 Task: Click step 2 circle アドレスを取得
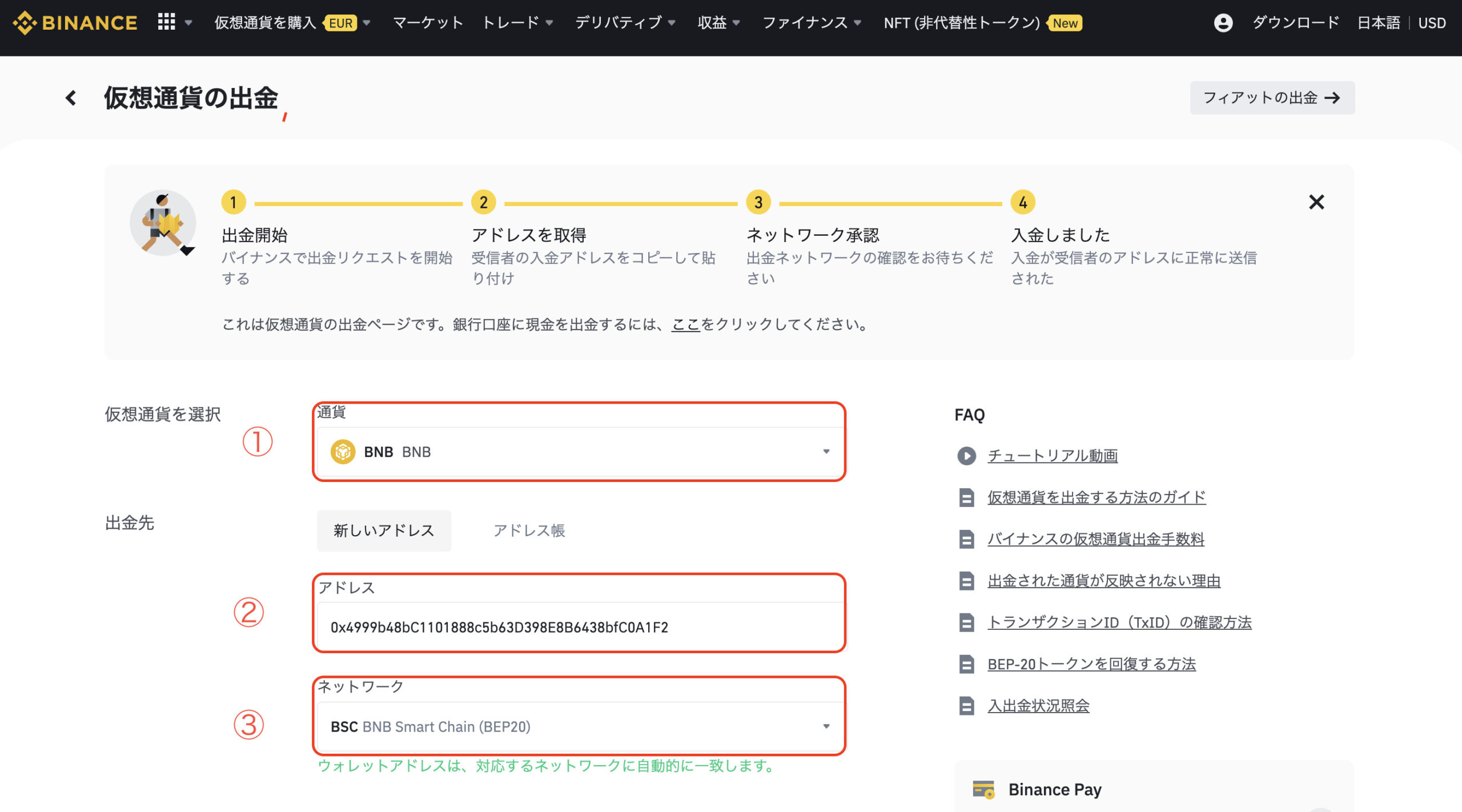(x=483, y=202)
